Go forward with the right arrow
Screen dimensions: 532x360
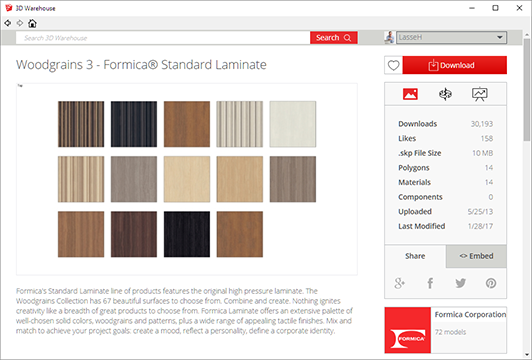tap(20, 23)
